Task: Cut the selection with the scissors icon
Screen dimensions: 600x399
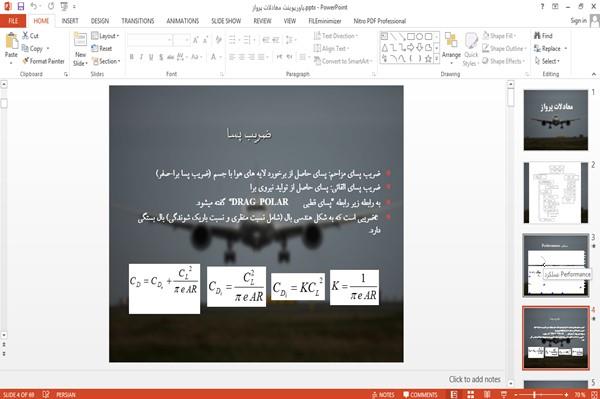Action: click(x=26, y=36)
